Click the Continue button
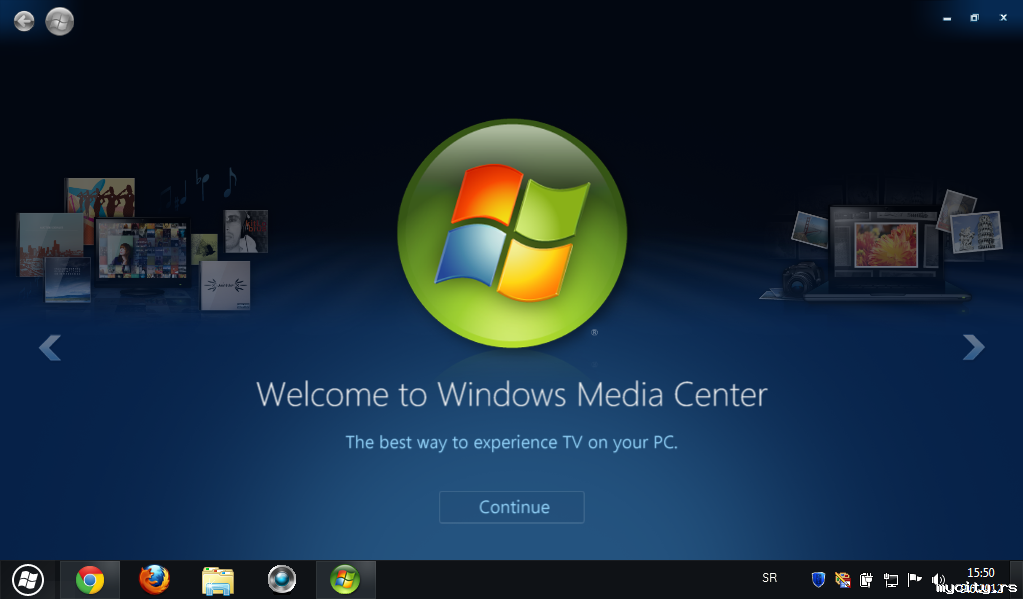 click(x=512, y=507)
